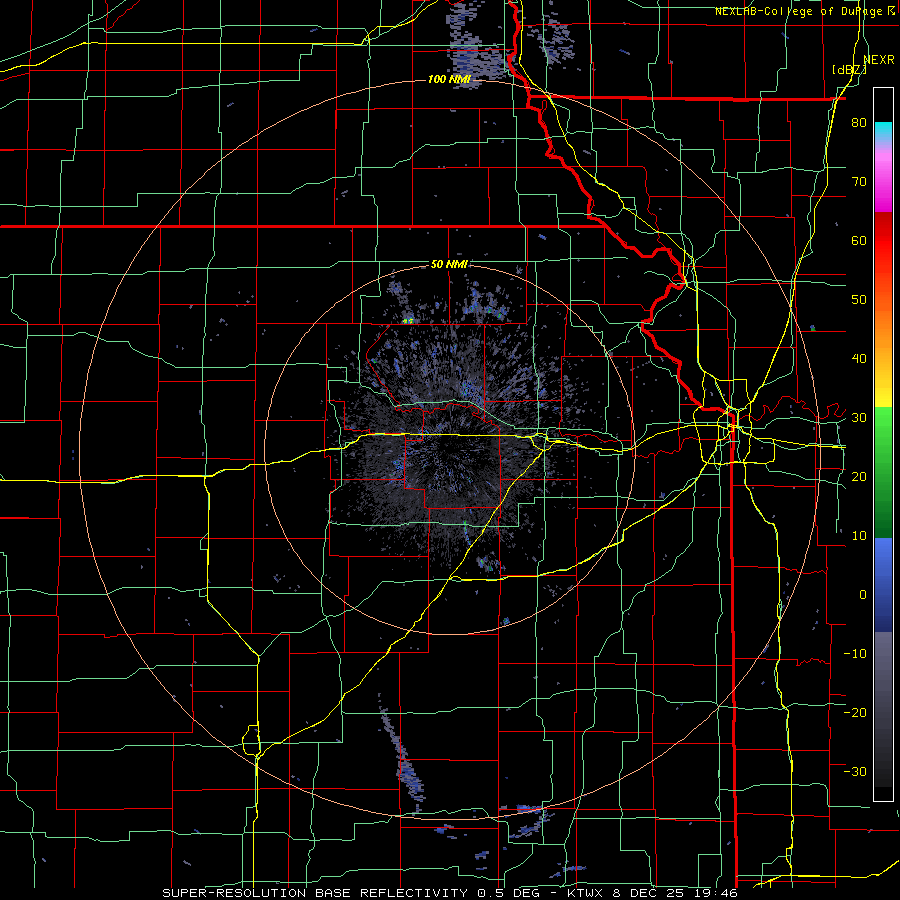
Task: Click the -10 value on the dBZ scale
Action: click(855, 653)
